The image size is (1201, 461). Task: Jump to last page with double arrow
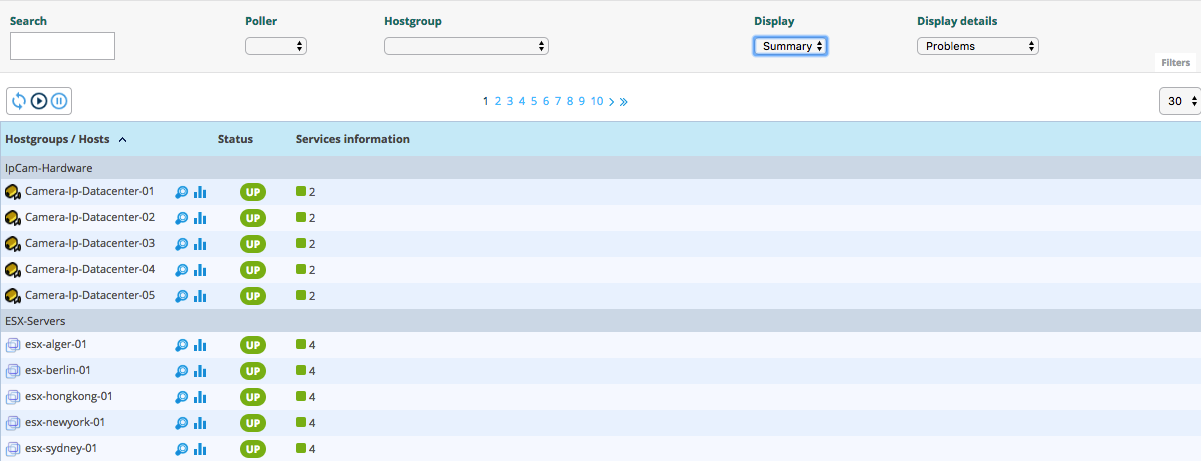tap(624, 101)
